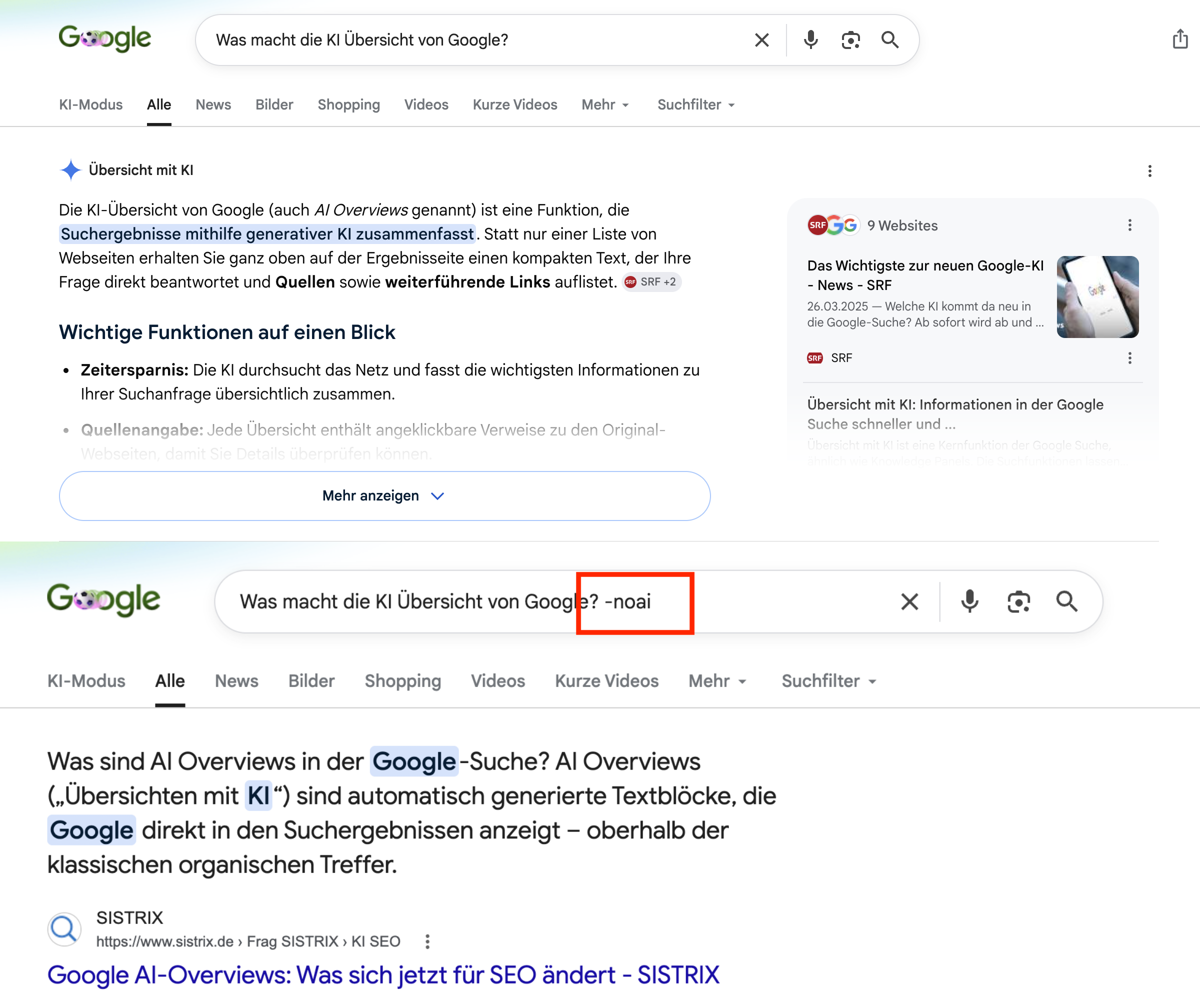Viewport: 1200px width, 1008px height.
Task: Open the three-dot menu of the KI overview
Action: (1149, 171)
